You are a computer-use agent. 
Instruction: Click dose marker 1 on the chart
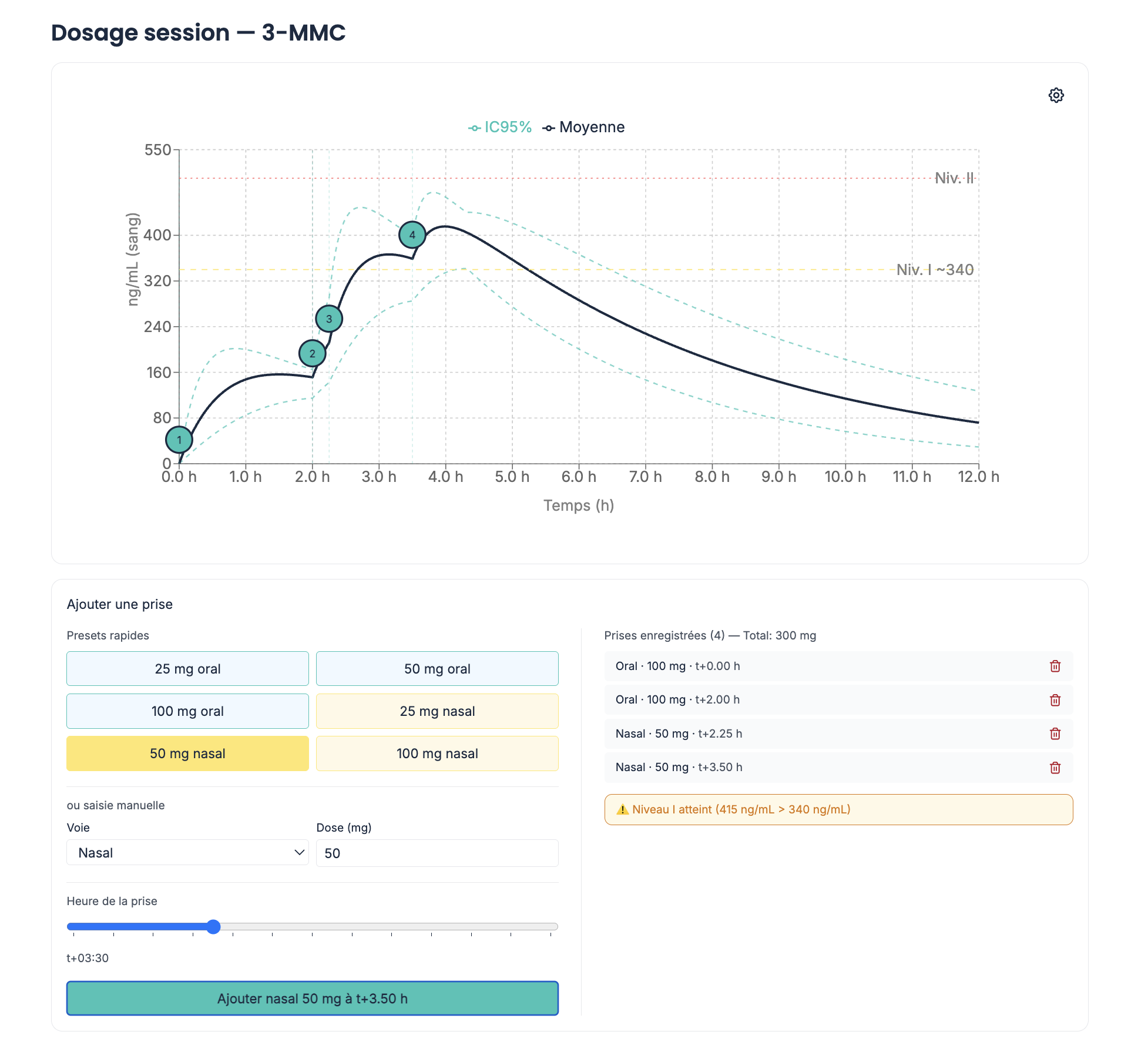click(179, 440)
